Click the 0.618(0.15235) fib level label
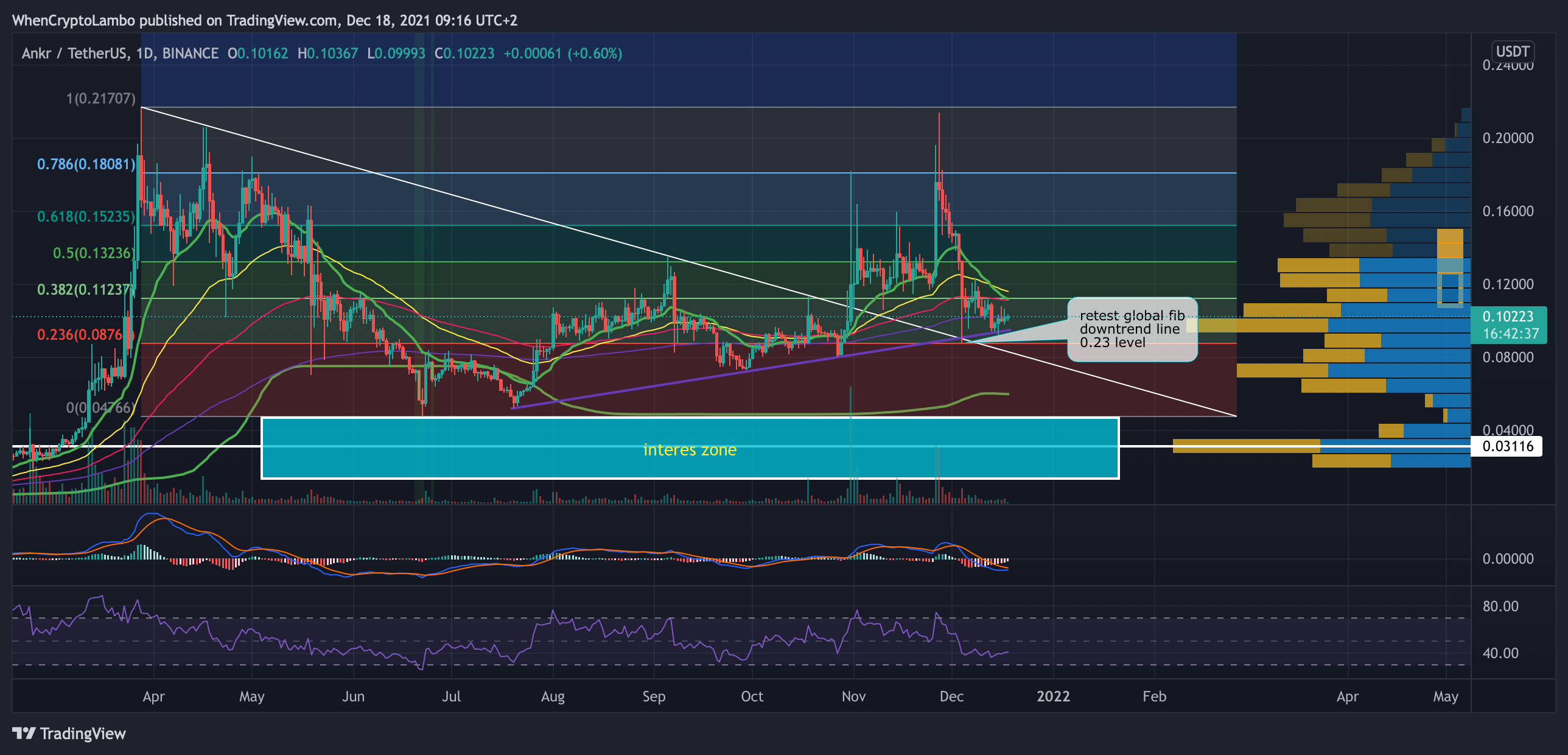The image size is (1568, 755). pos(86,217)
